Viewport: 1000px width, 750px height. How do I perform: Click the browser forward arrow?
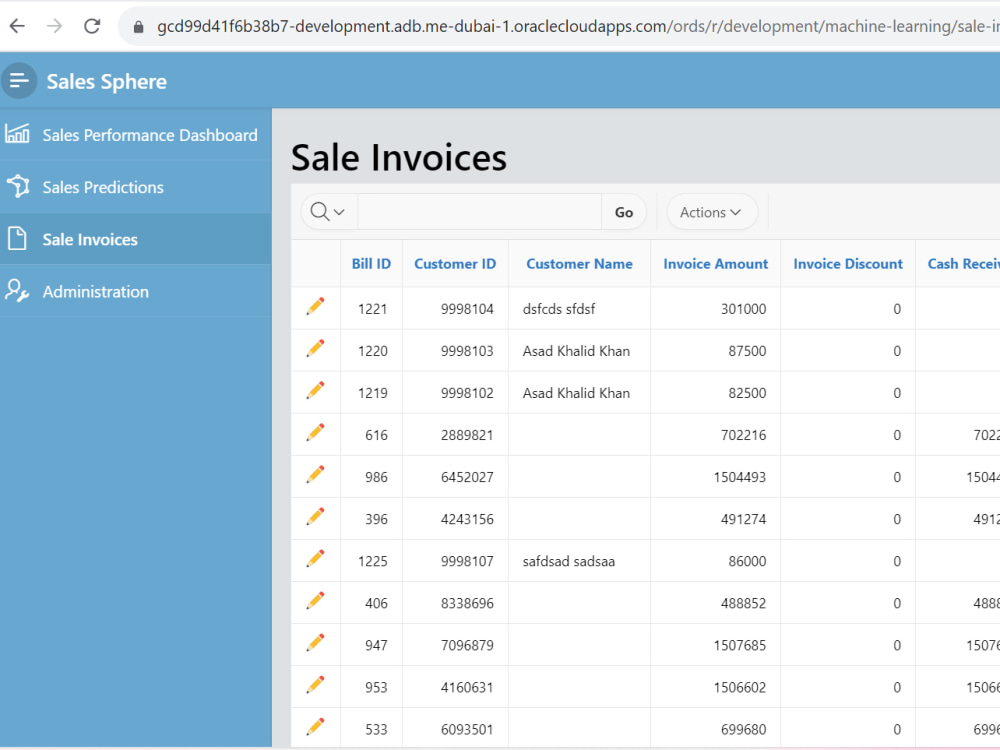55,26
